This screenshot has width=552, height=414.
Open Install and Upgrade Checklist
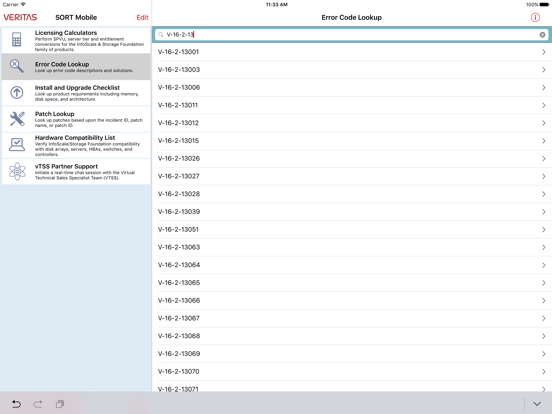click(76, 93)
